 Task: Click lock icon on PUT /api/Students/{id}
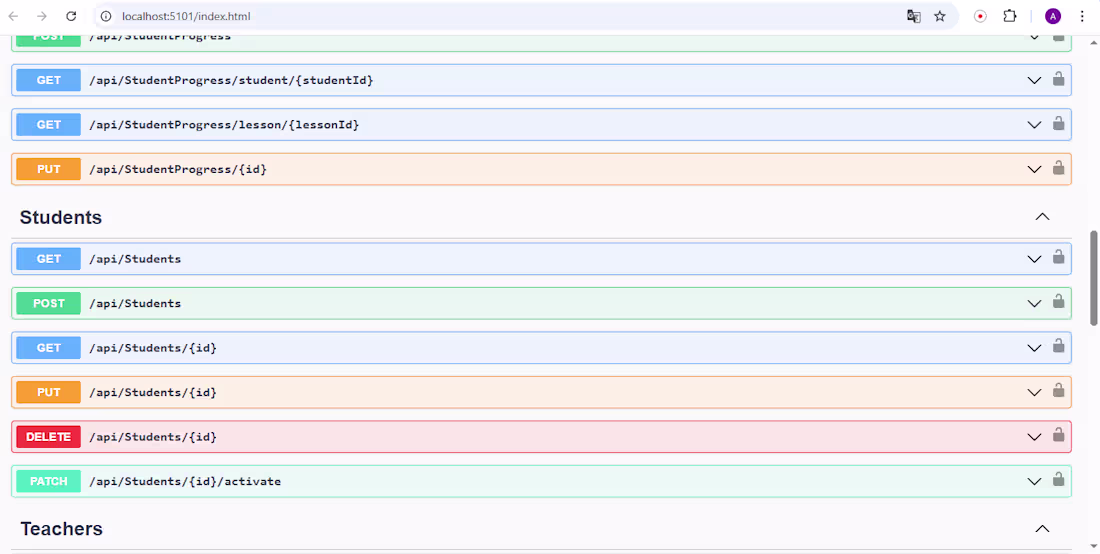(x=1059, y=391)
